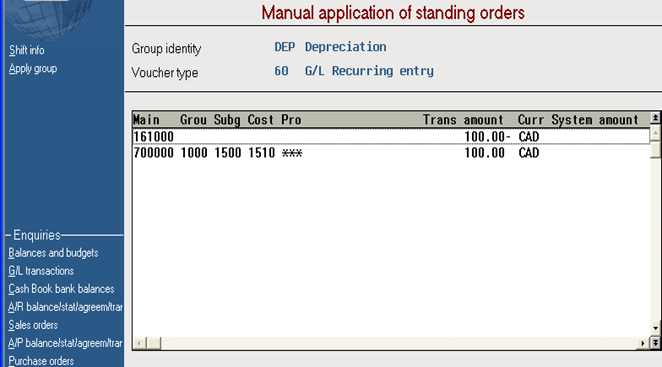Click the vertical scrollbar thumb
662x367 pixels.
[x=655, y=150]
